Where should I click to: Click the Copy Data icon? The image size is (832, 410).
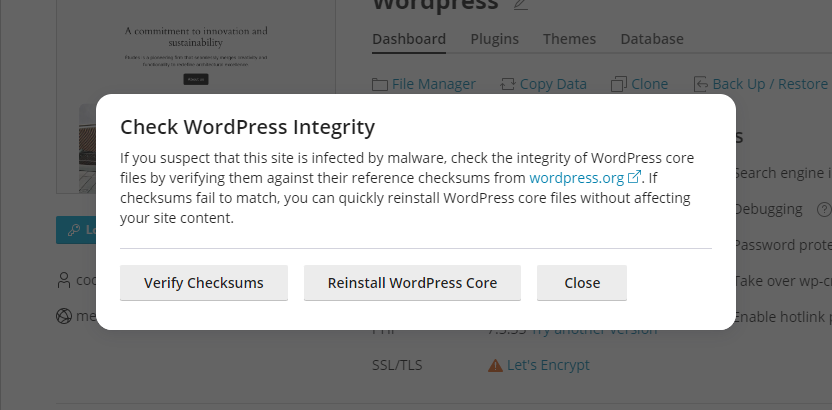[508, 84]
